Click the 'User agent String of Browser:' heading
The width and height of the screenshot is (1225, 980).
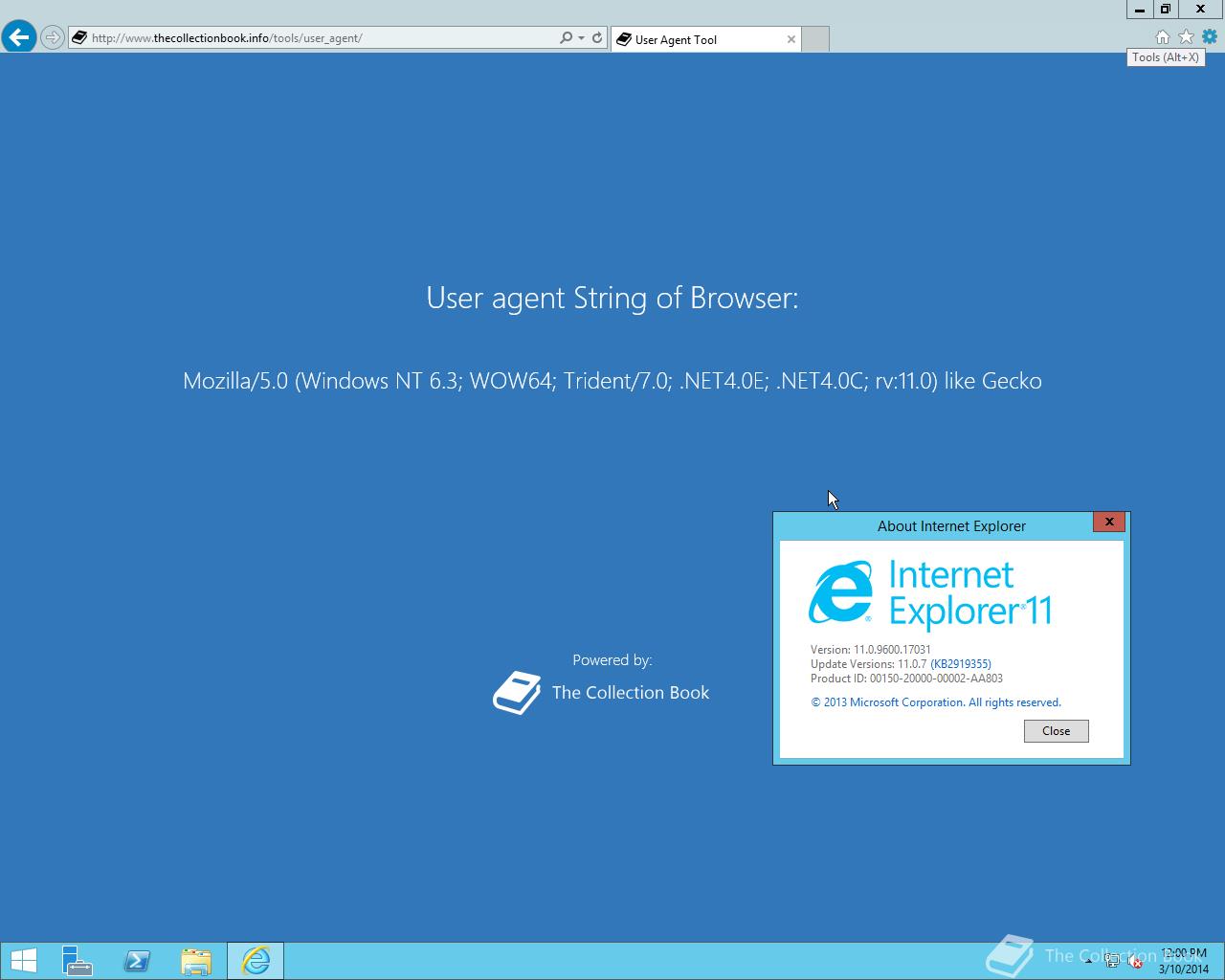[x=612, y=298]
